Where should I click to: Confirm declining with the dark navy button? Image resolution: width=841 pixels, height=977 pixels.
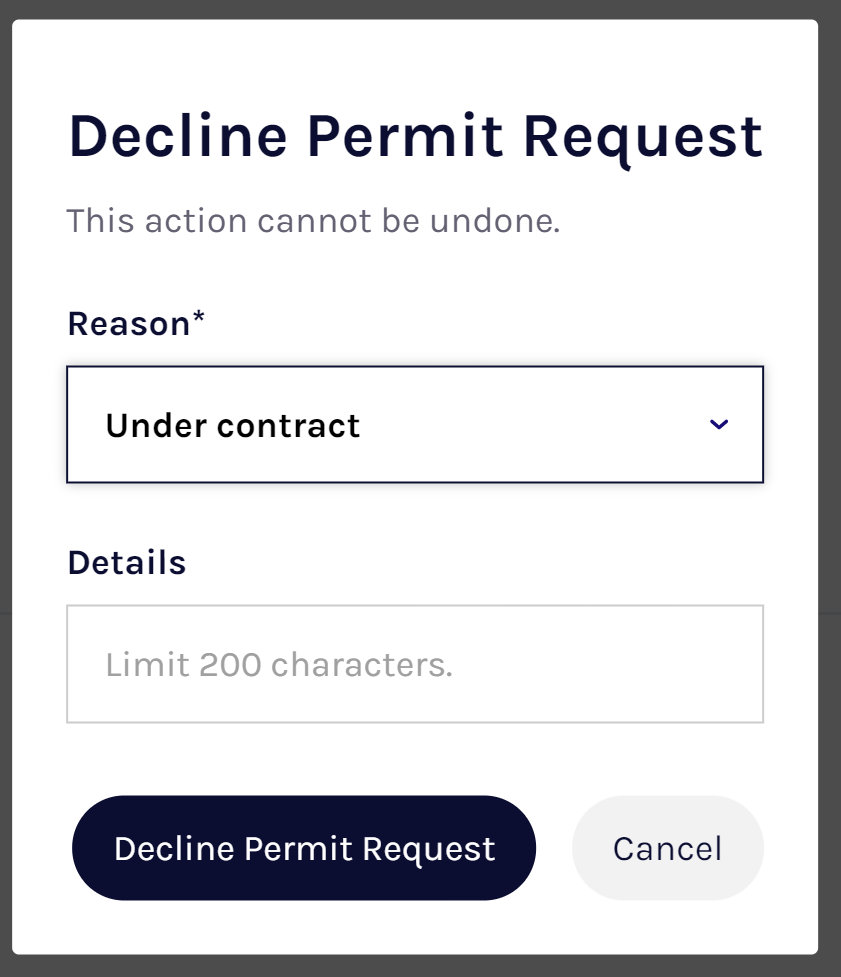(304, 848)
